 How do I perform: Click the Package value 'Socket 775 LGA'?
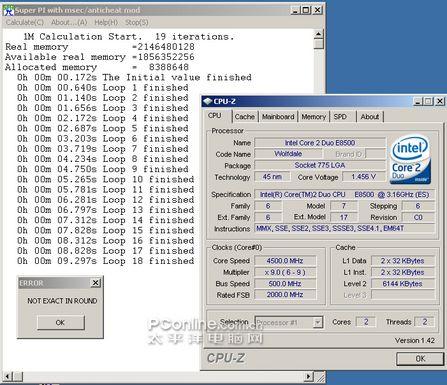[x=320, y=165]
